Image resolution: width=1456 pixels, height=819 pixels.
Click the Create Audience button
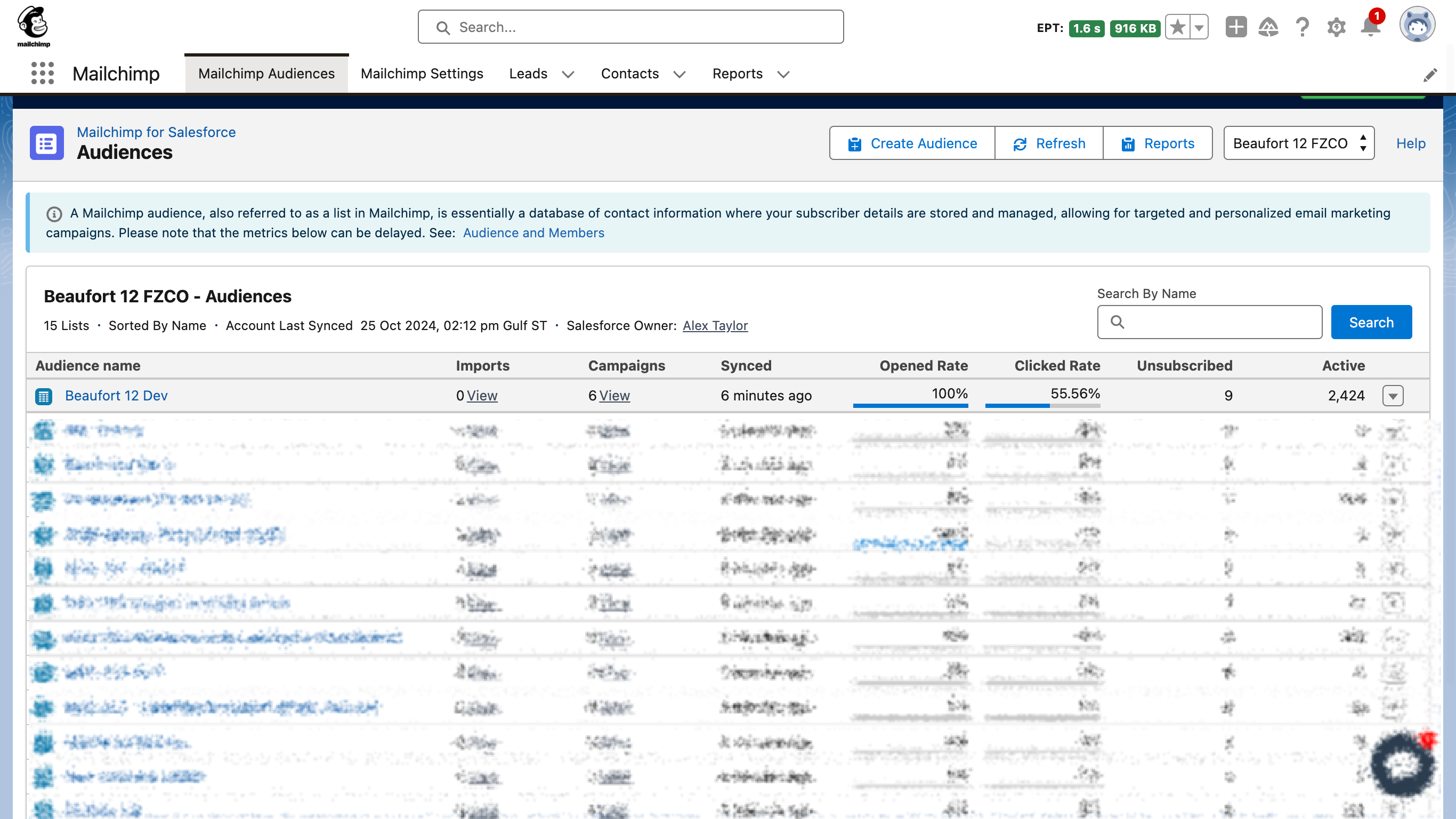click(x=912, y=143)
